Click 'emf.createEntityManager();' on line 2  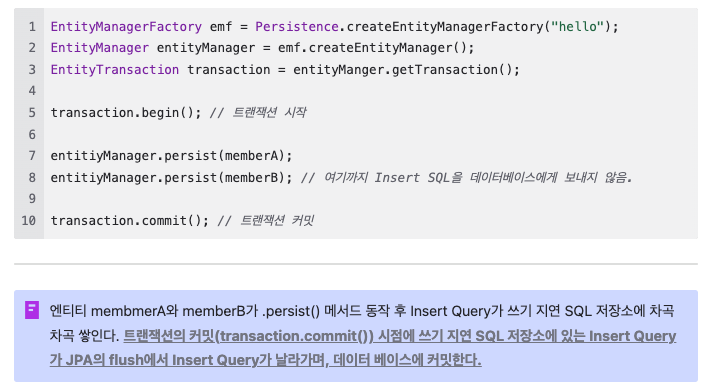coord(376,48)
